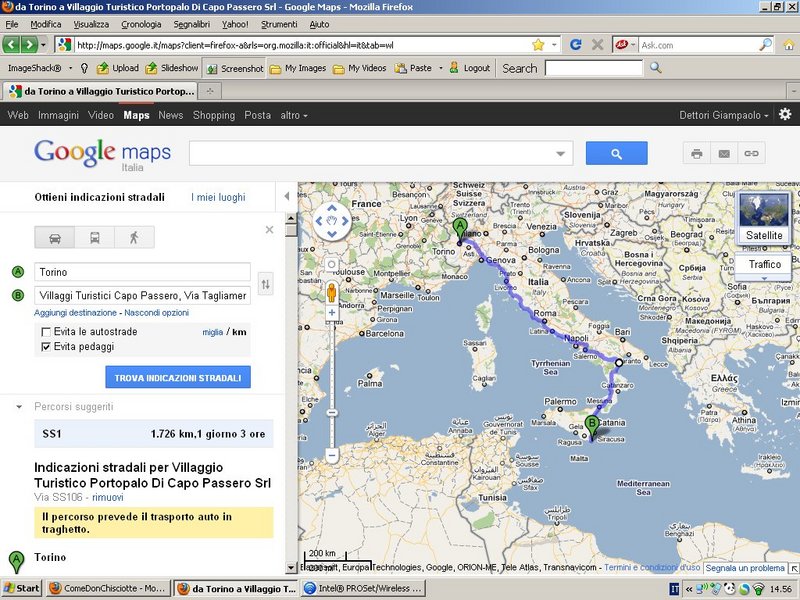Viewport: 800px width, 600px height.
Task: Open the URL bar history dropdown
Action: pos(554,45)
